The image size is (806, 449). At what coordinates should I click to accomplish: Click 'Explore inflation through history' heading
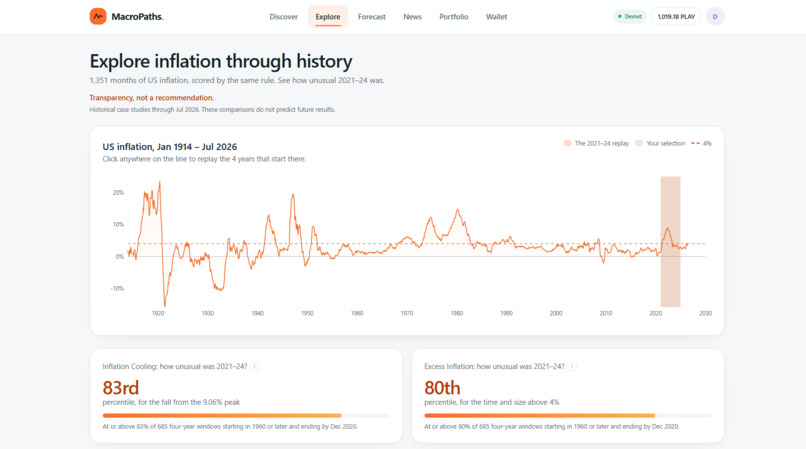(221, 61)
